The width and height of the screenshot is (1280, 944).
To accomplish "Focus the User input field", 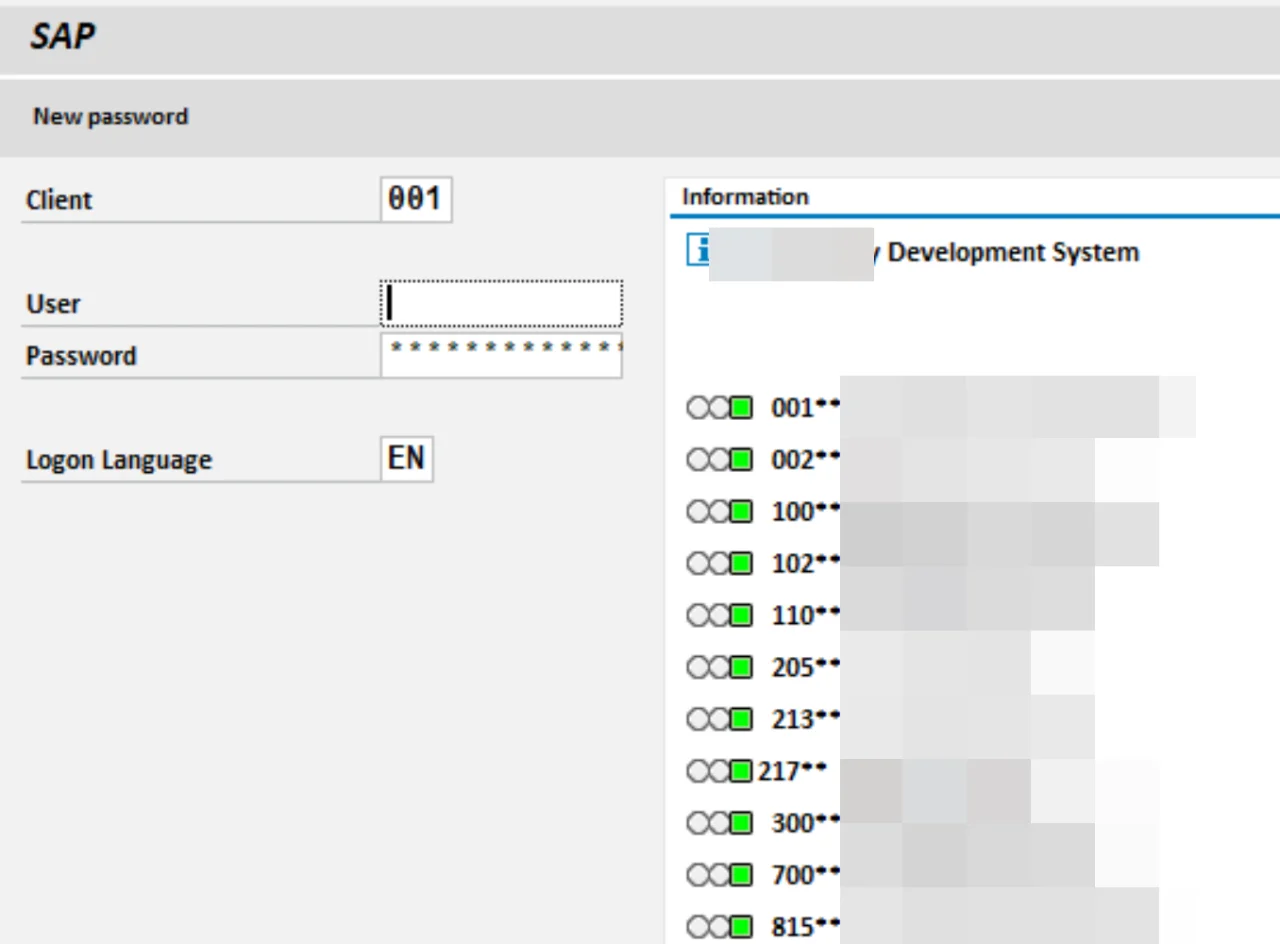I will [x=502, y=303].
